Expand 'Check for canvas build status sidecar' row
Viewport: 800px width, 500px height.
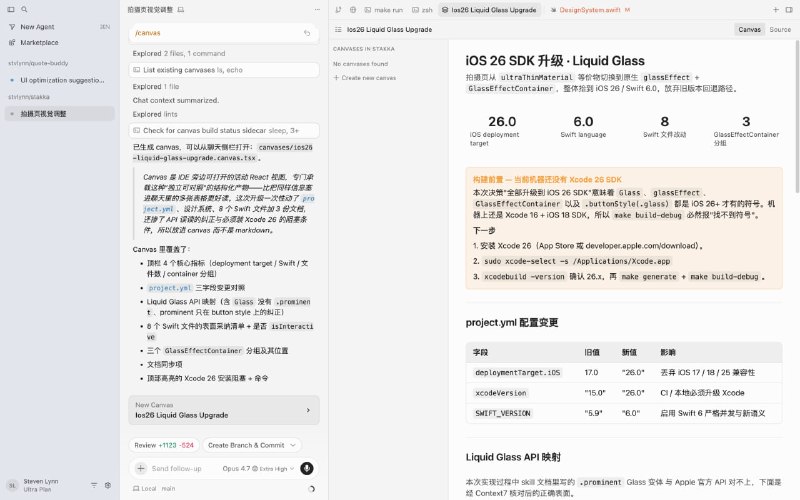click(x=224, y=131)
